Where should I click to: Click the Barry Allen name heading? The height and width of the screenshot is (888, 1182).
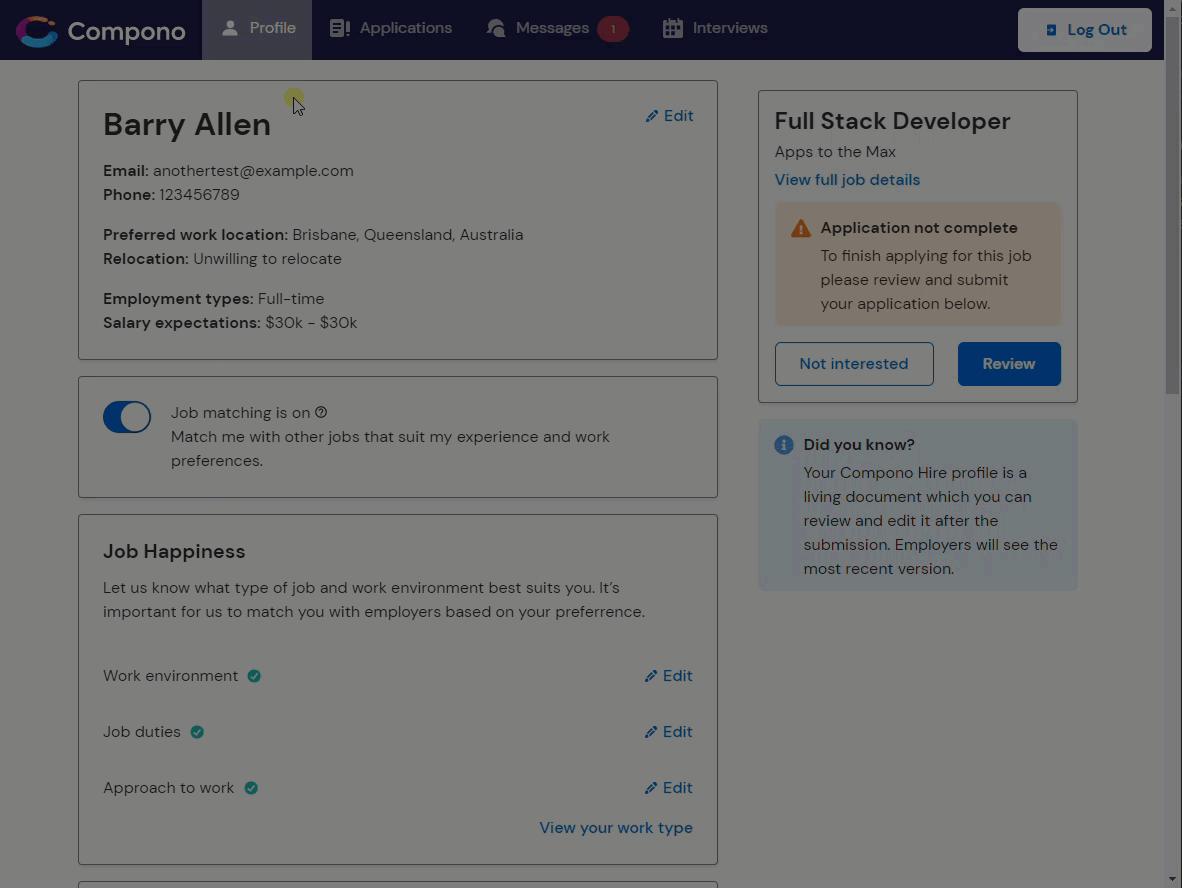pyautogui.click(x=187, y=124)
